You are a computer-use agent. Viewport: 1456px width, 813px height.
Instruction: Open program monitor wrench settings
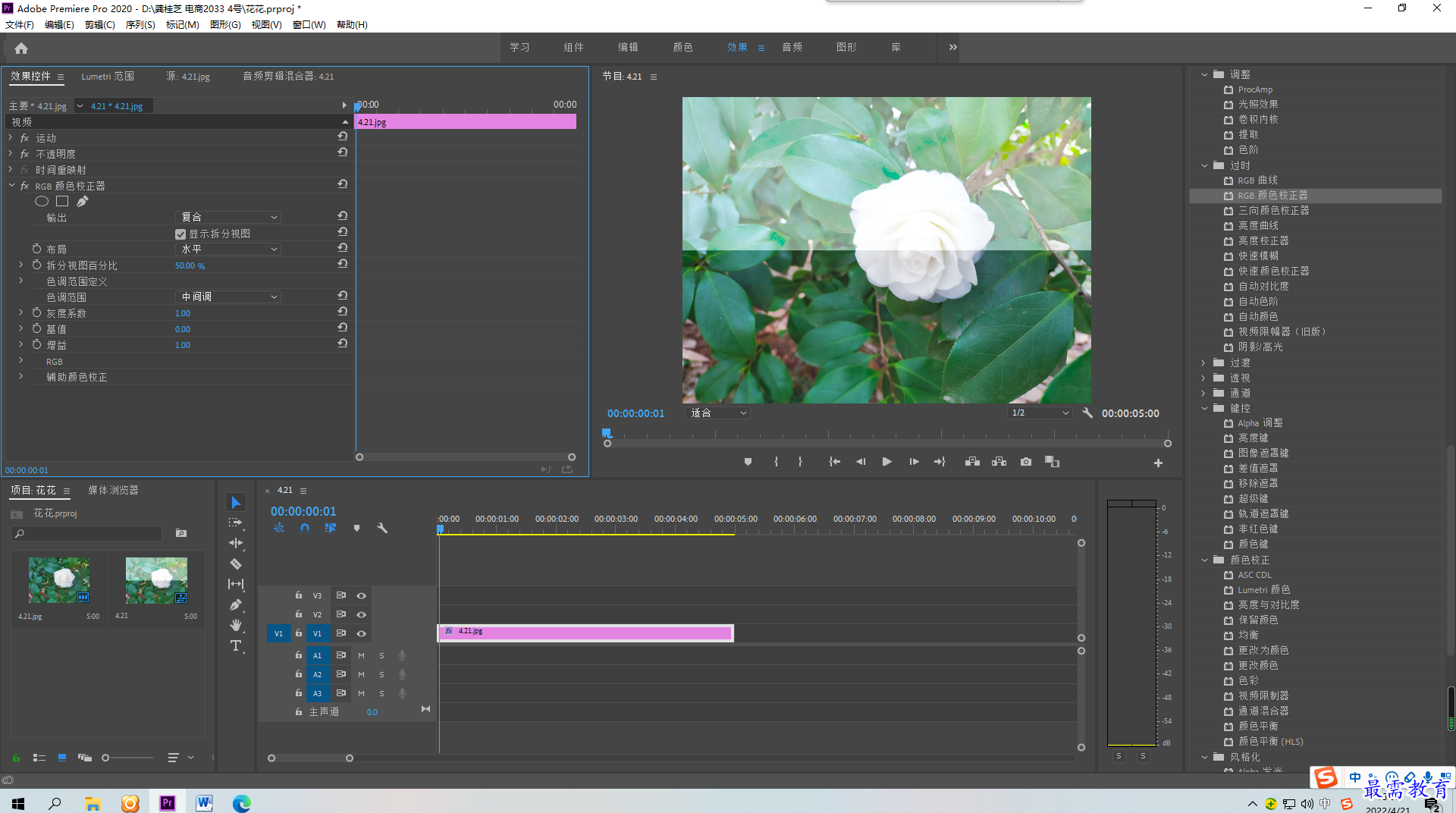[1087, 413]
